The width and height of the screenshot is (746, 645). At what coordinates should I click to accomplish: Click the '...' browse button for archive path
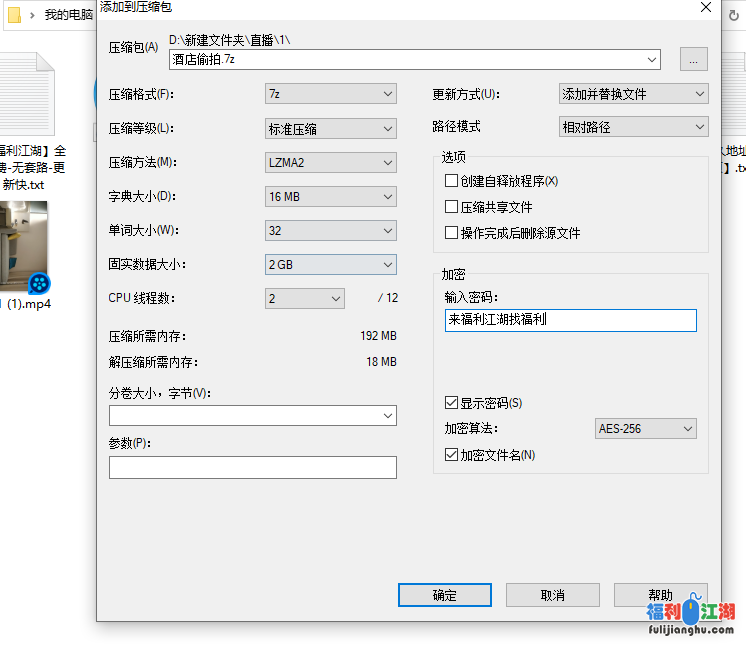coord(693,59)
